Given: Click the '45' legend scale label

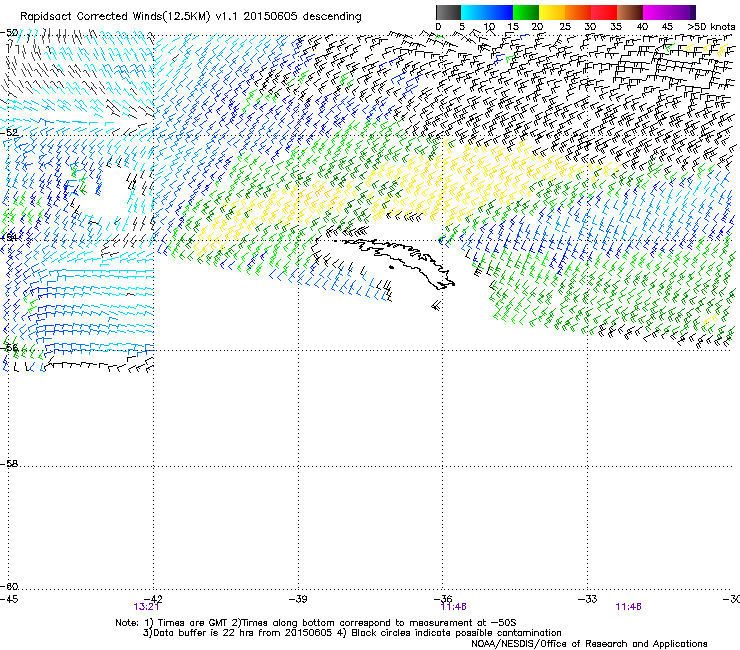Looking at the screenshot, I should coord(667,27).
